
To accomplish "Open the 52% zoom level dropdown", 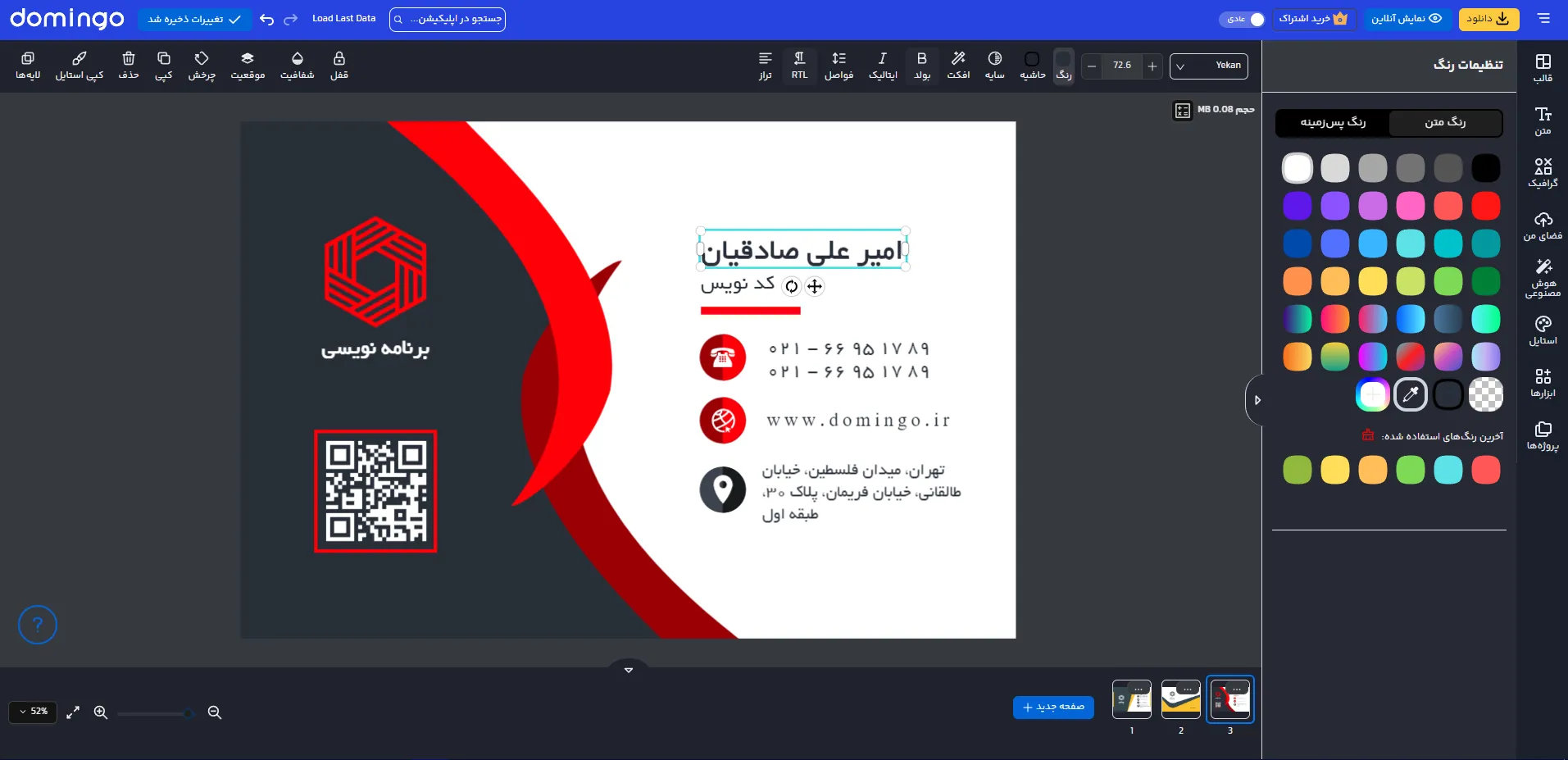I will [34, 712].
